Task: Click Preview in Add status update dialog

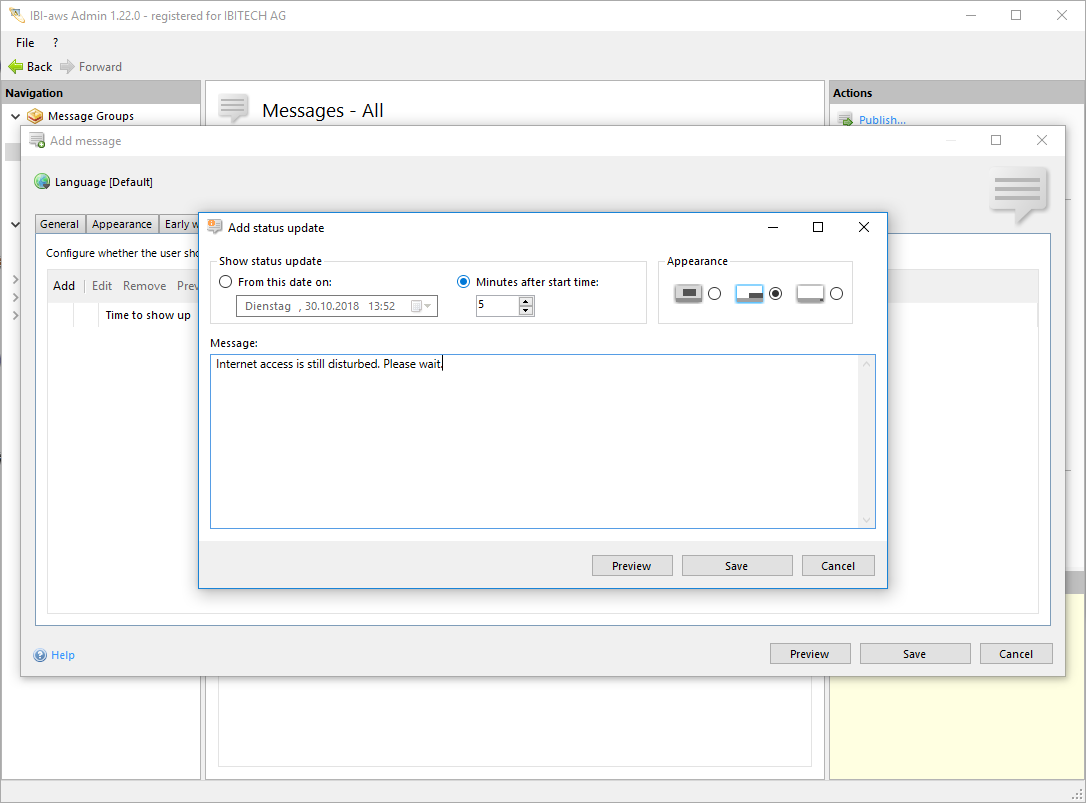Action: (631, 566)
